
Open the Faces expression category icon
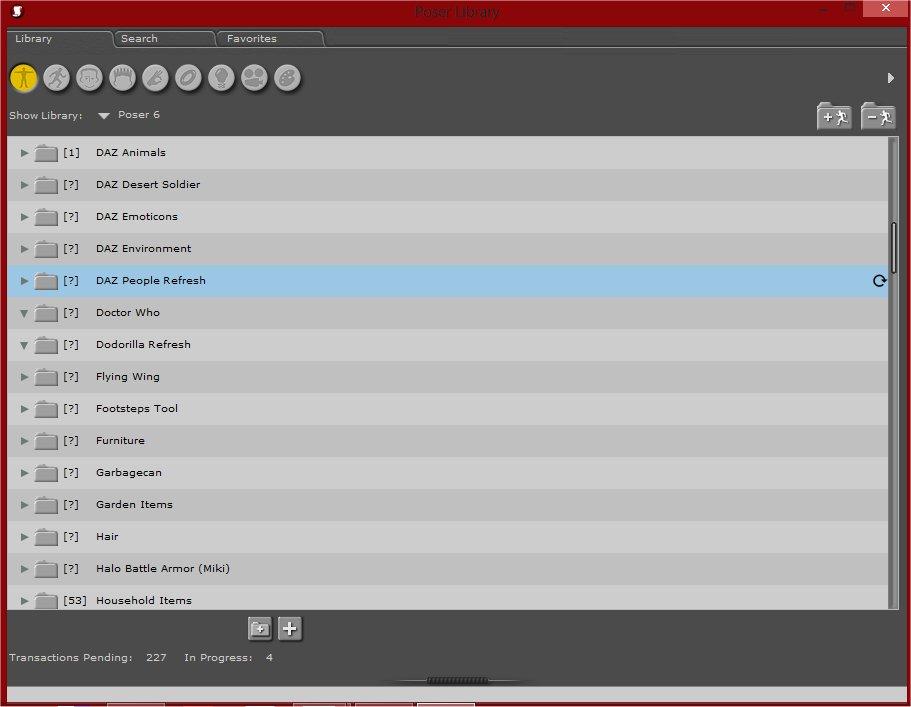89,78
